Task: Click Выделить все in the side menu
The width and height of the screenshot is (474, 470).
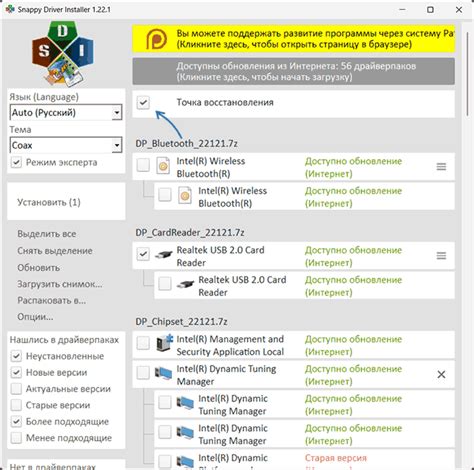Action: tap(47, 234)
